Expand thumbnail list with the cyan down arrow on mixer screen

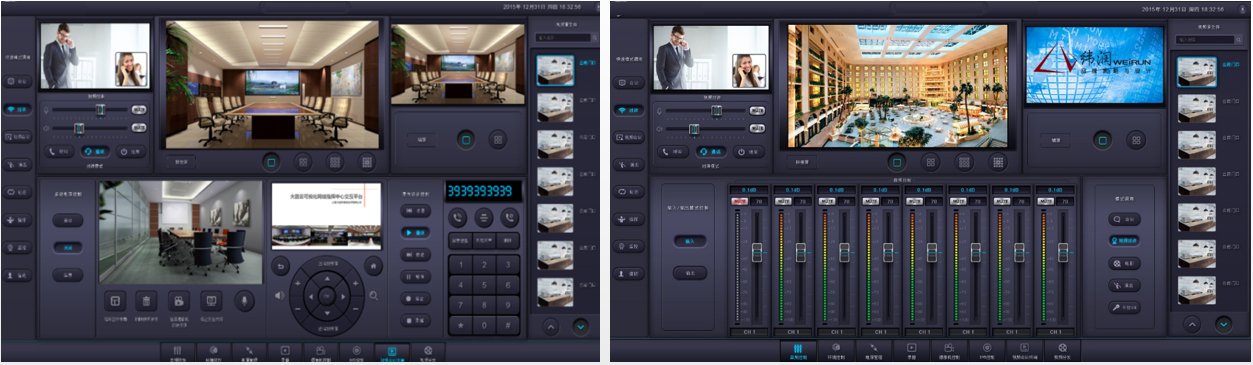pos(1223,324)
